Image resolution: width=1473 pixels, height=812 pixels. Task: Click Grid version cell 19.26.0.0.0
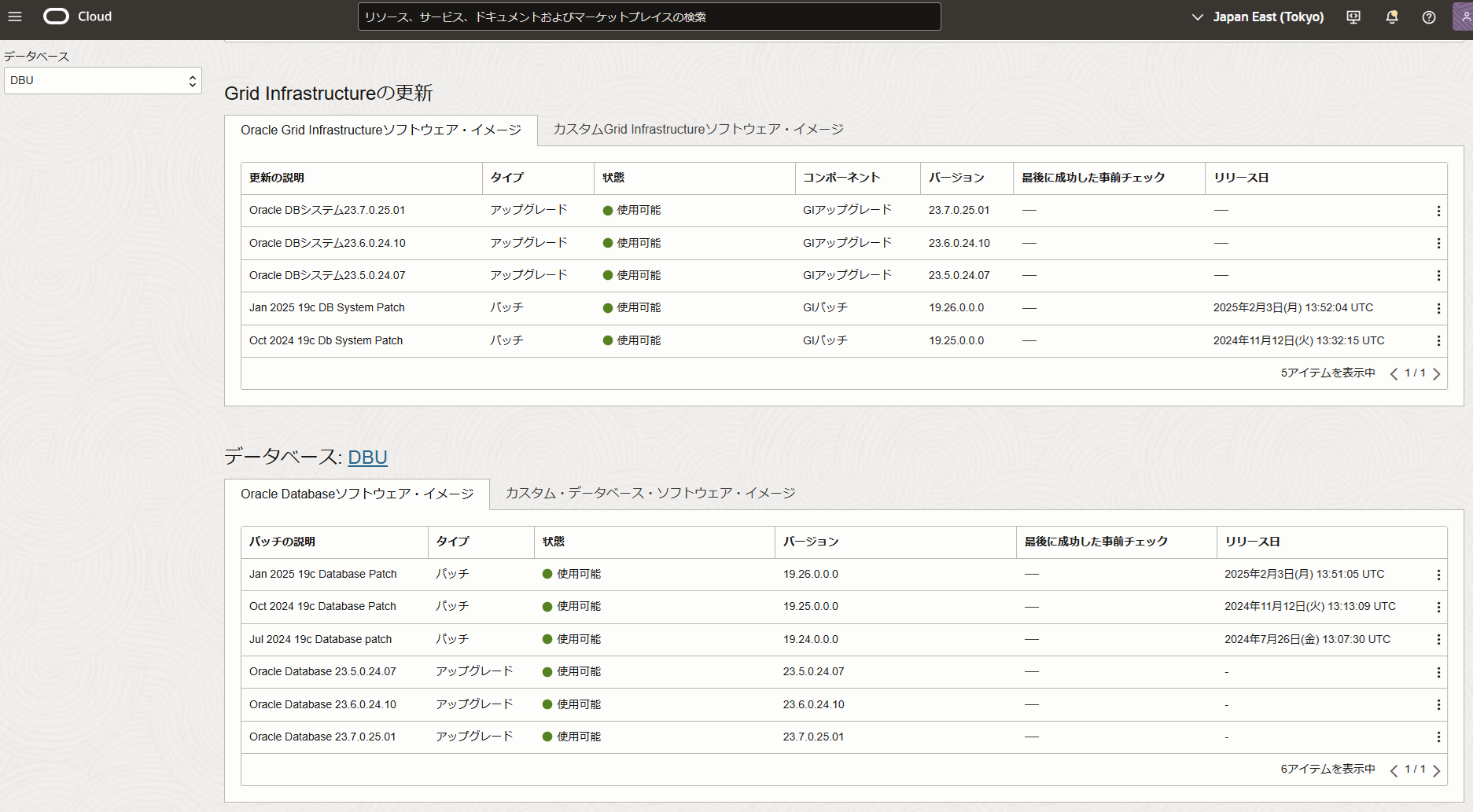tap(956, 307)
